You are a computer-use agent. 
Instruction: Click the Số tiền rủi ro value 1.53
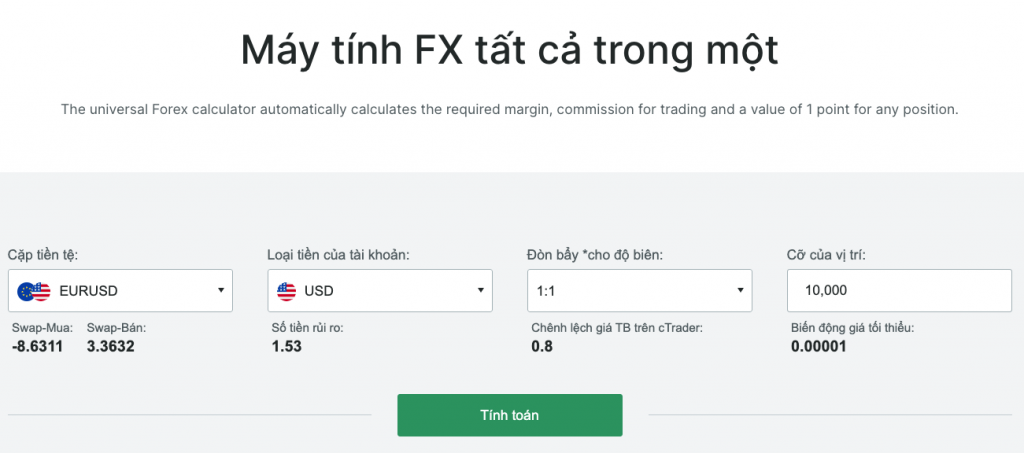[x=286, y=347]
